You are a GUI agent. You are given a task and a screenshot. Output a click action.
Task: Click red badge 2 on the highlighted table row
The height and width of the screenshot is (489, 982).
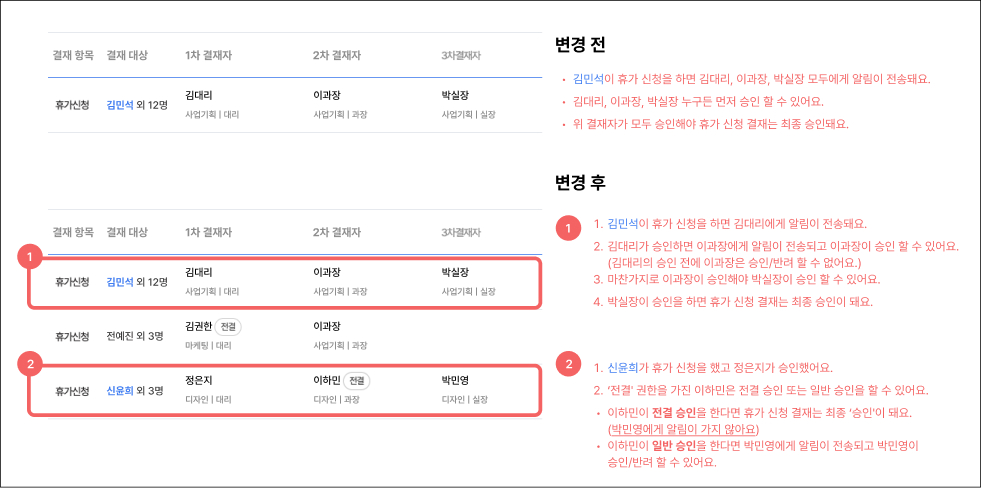(x=31, y=365)
